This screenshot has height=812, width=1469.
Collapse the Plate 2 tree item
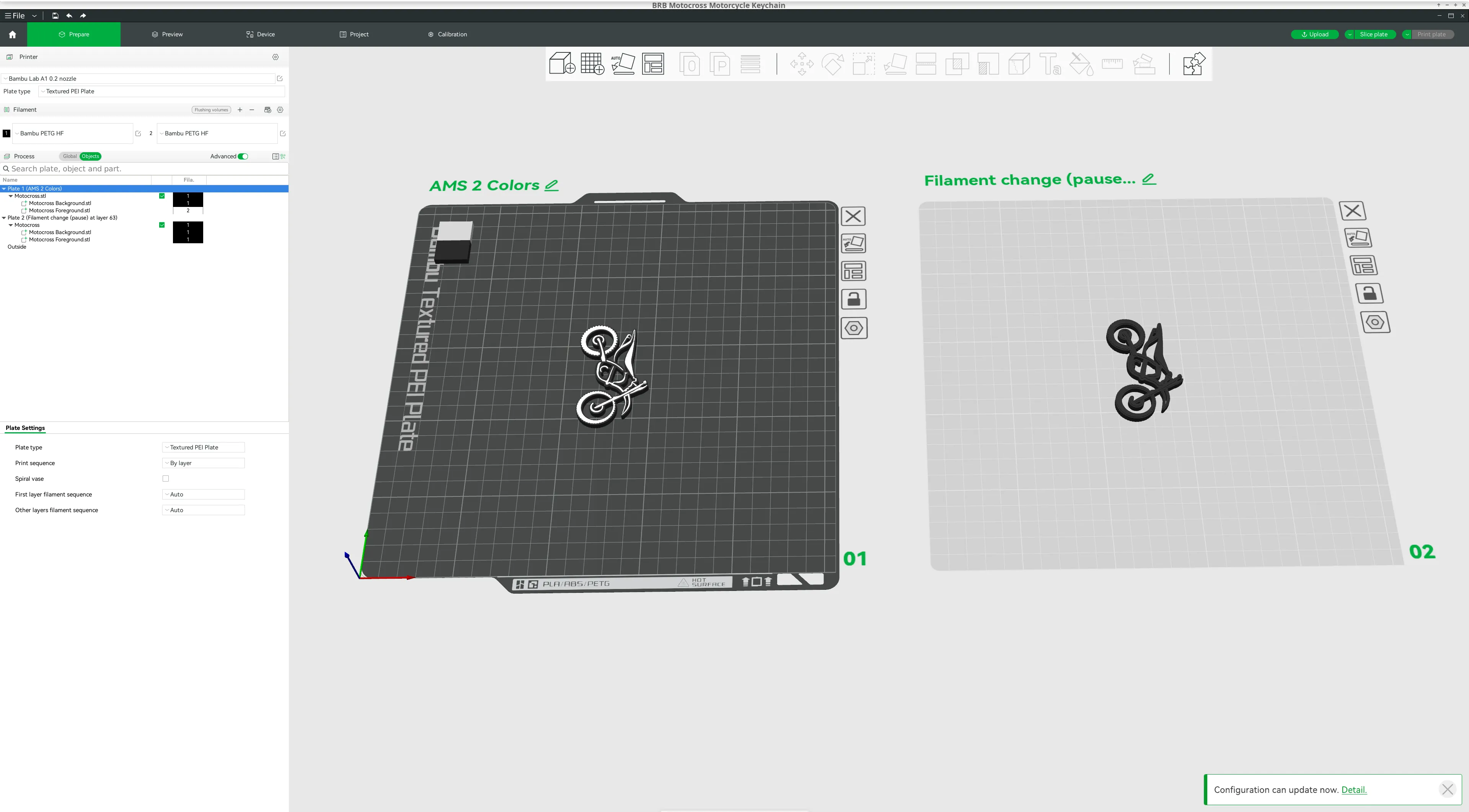pos(4,218)
